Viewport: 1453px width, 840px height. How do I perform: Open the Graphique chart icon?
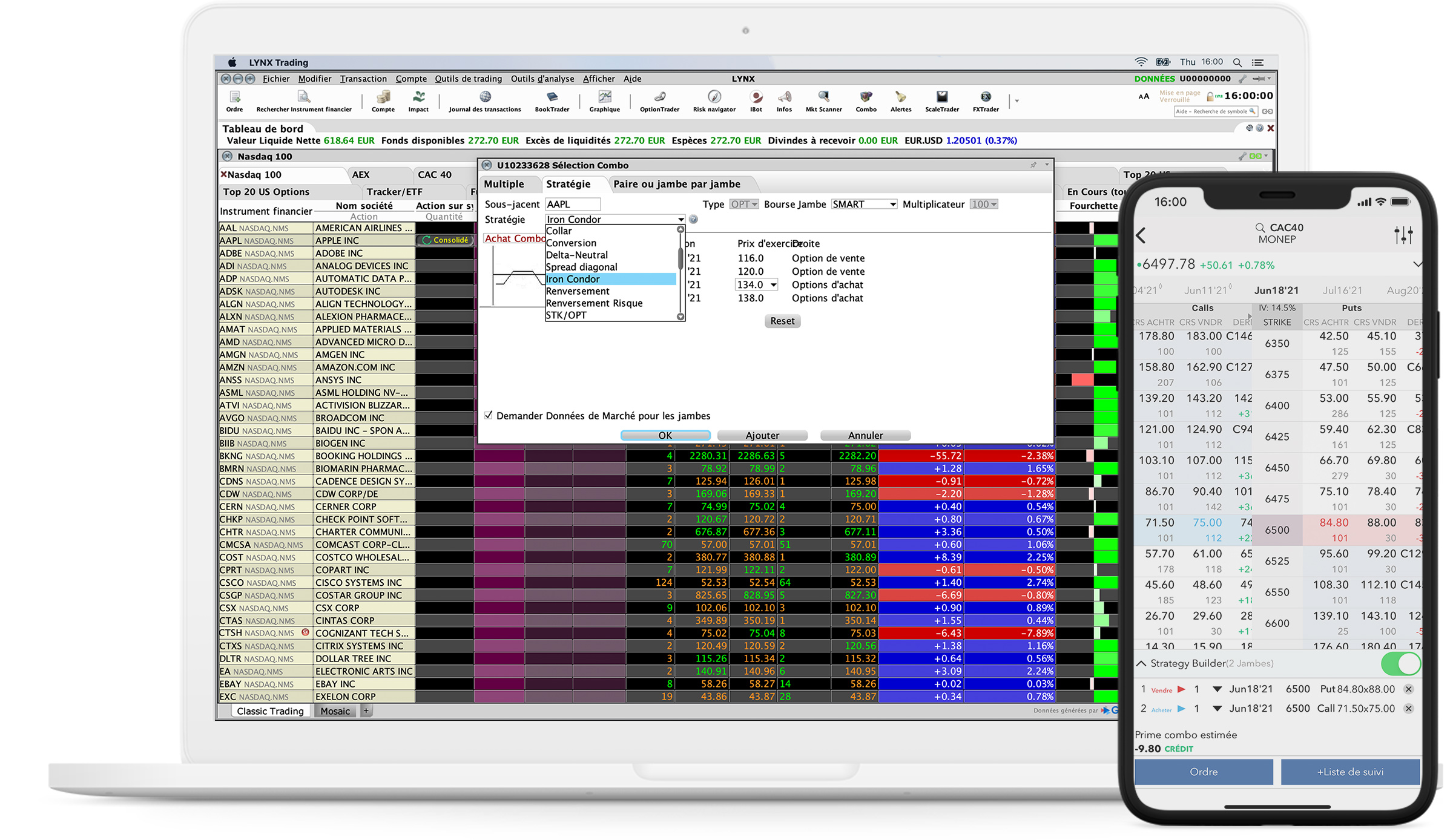(604, 101)
